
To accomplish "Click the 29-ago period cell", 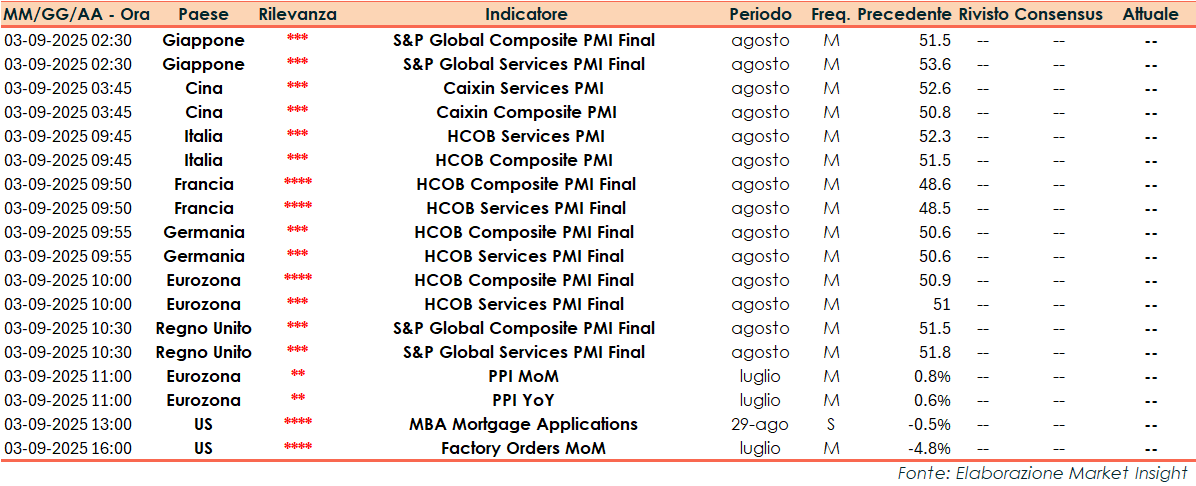I will click(760, 424).
